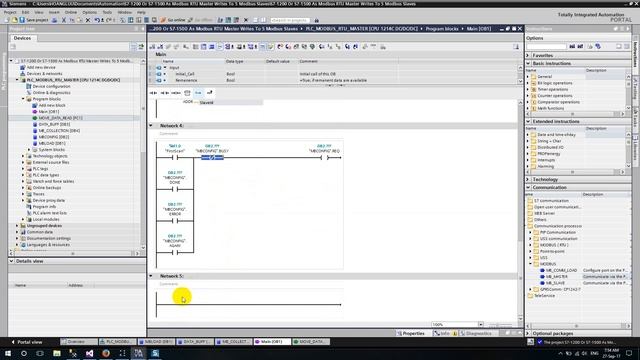Open Device configuration in project tree

pyautogui.click(x=51, y=86)
